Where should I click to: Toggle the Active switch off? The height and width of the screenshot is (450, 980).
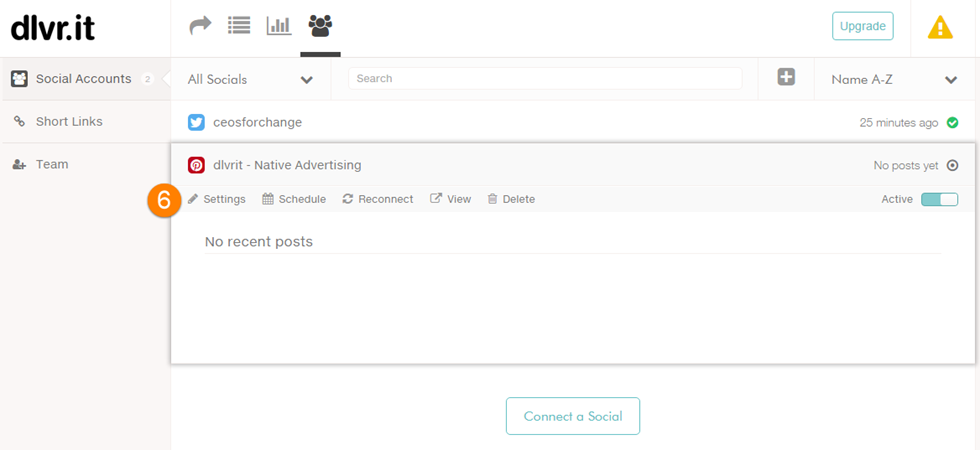939,199
